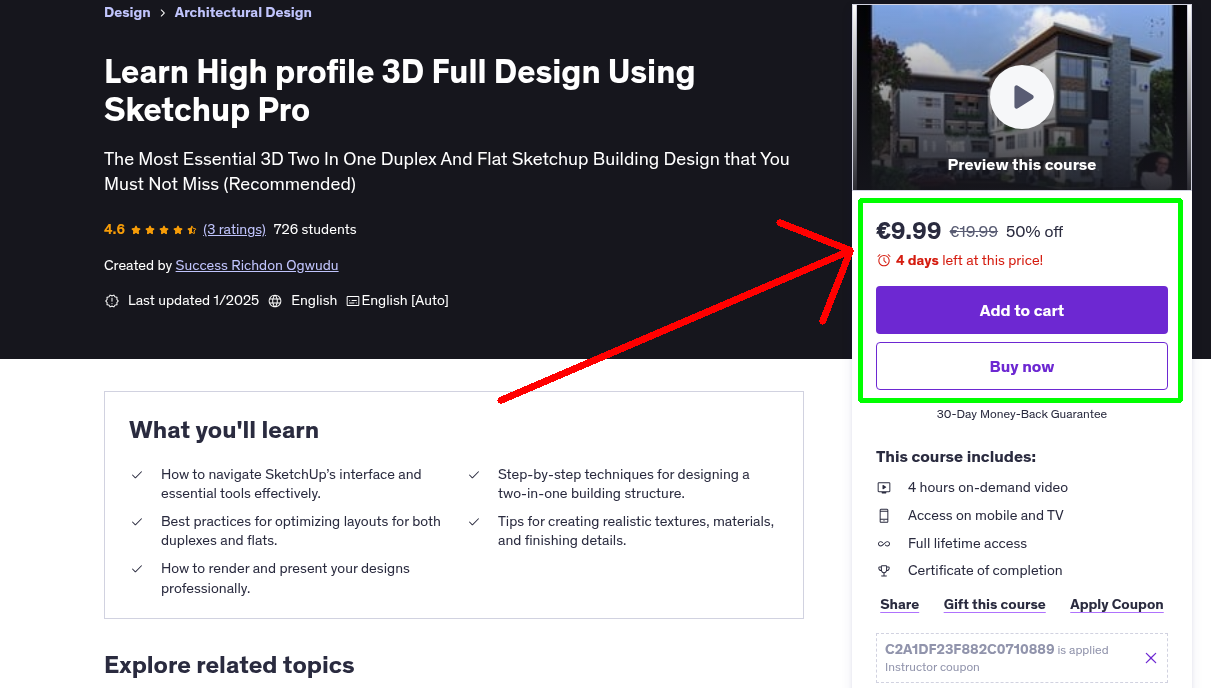Click the 'Explore related topics' heading

229,665
